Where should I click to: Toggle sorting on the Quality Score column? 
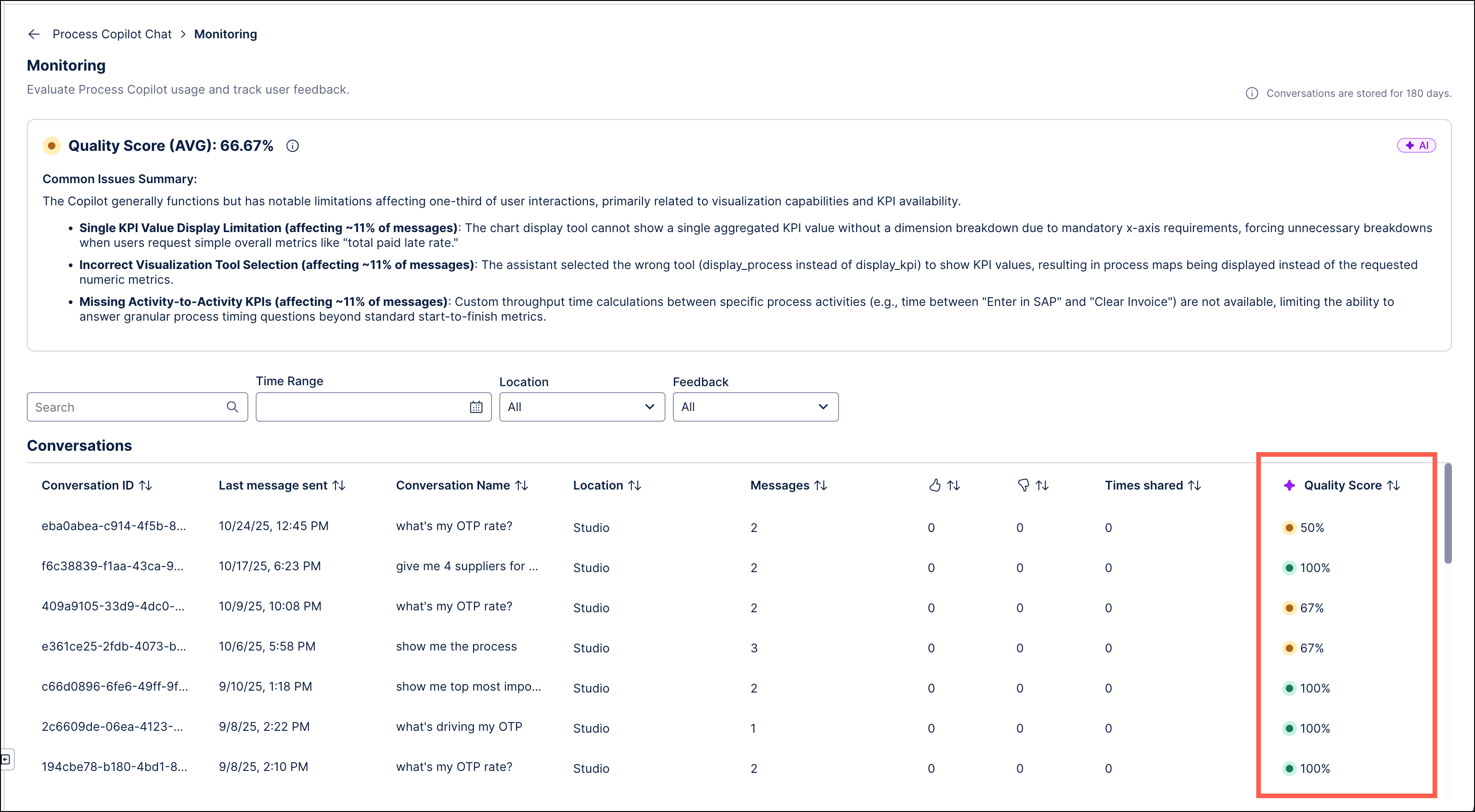coord(1394,485)
